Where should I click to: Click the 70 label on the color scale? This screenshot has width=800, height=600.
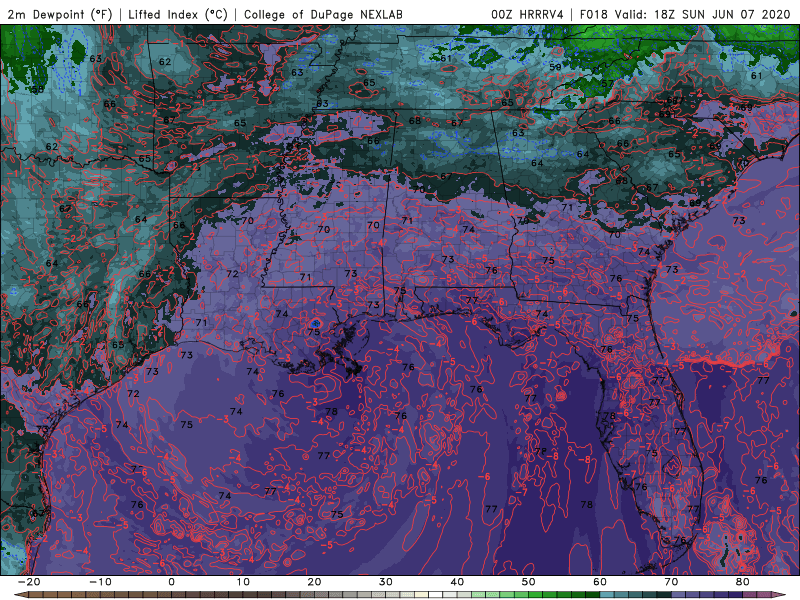point(671,582)
